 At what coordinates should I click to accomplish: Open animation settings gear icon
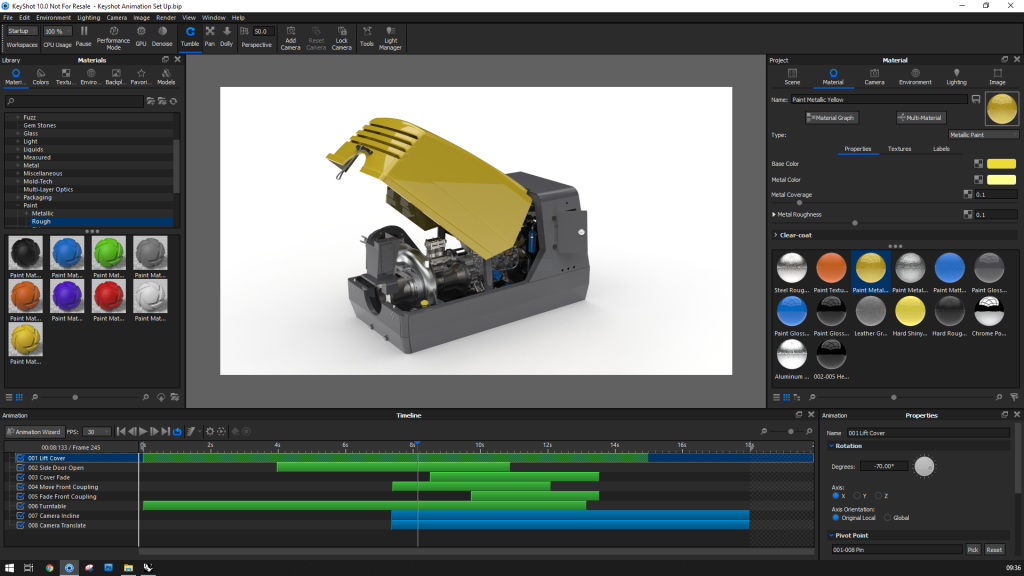(x=210, y=431)
